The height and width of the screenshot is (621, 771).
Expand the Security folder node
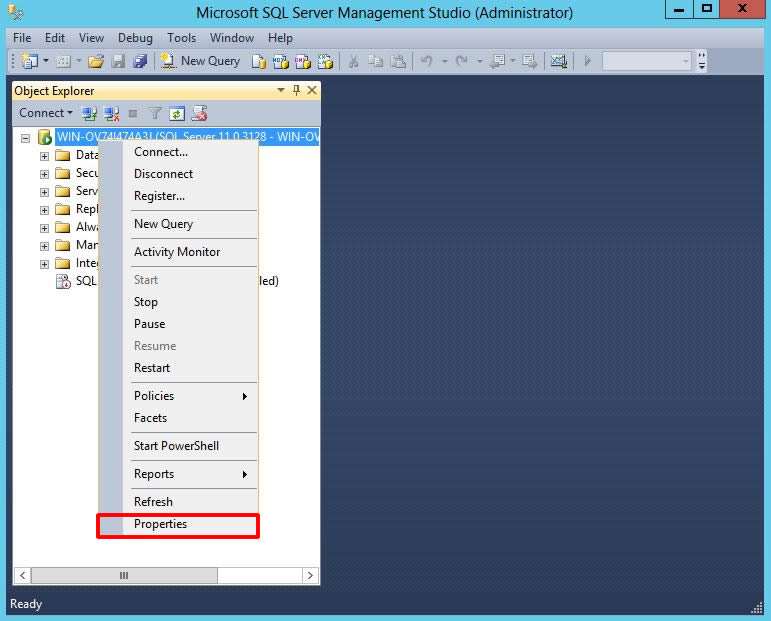[44, 174]
